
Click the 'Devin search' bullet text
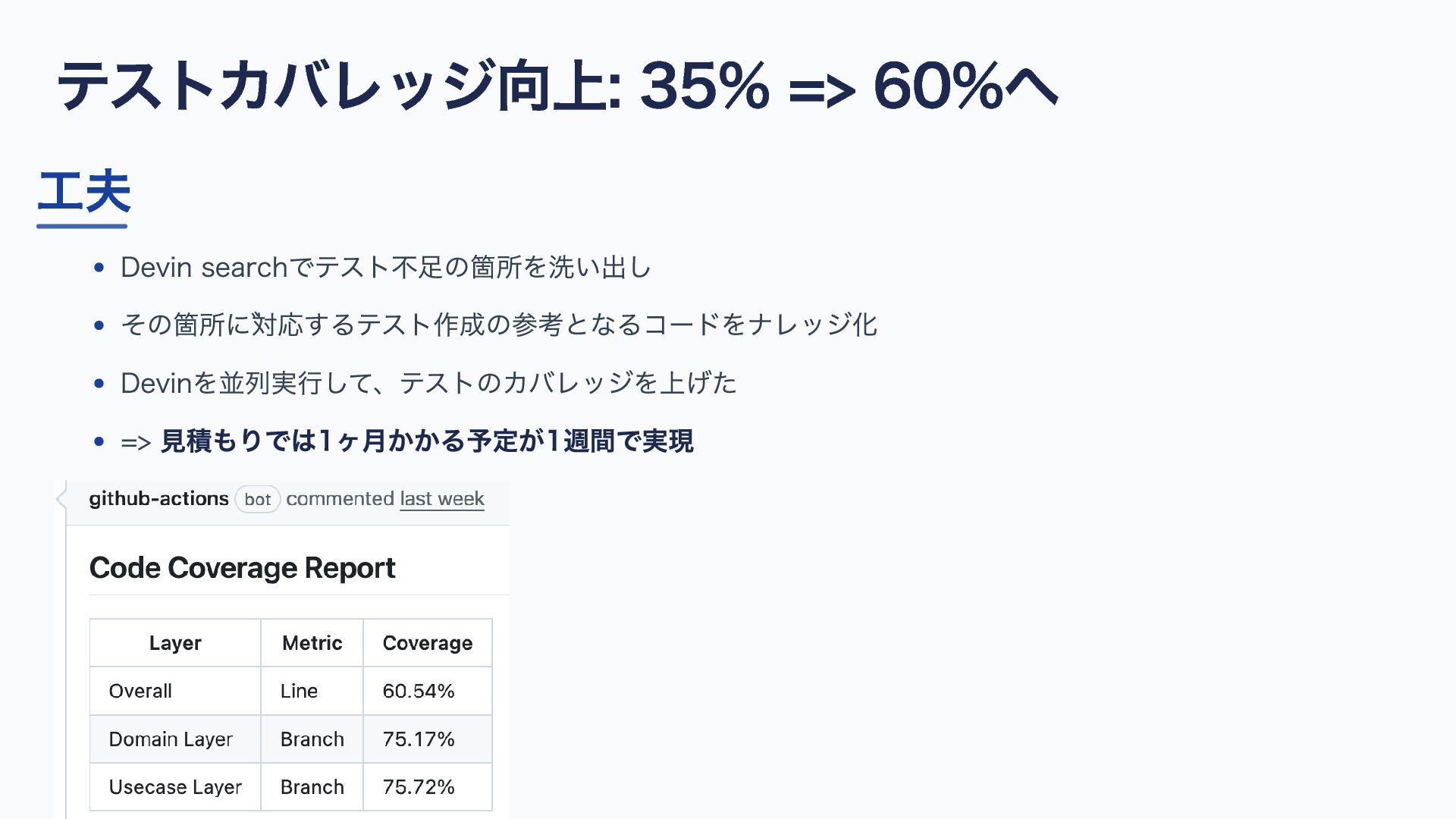point(385,268)
